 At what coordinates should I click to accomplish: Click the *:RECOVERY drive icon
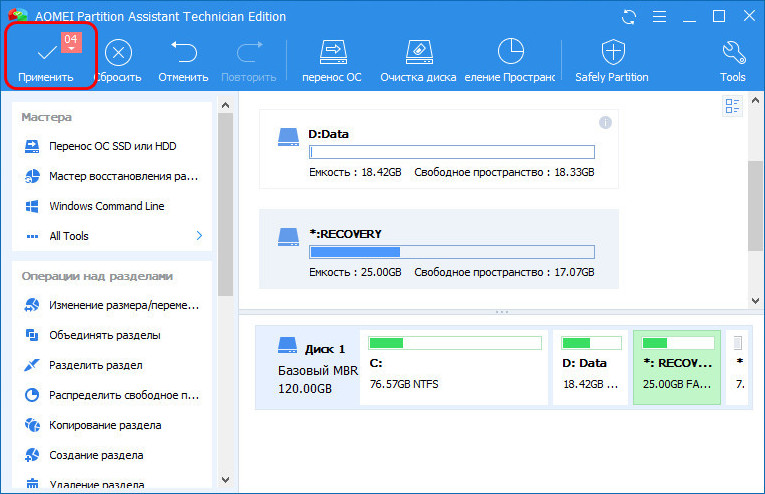pyautogui.click(x=288, y=237)
